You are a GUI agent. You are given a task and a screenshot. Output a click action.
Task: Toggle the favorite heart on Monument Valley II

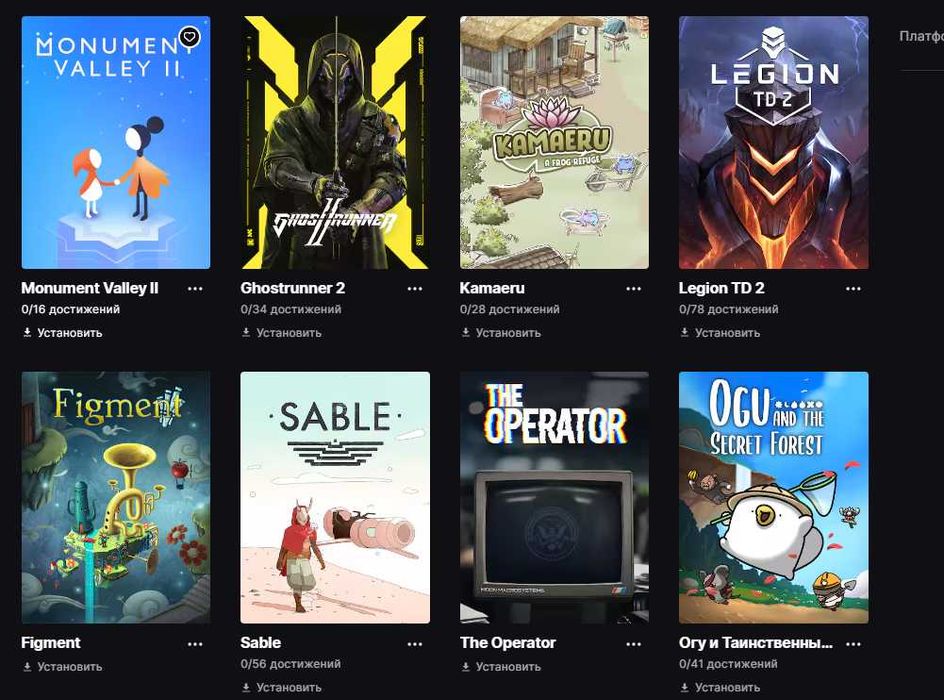click(190, 37)
